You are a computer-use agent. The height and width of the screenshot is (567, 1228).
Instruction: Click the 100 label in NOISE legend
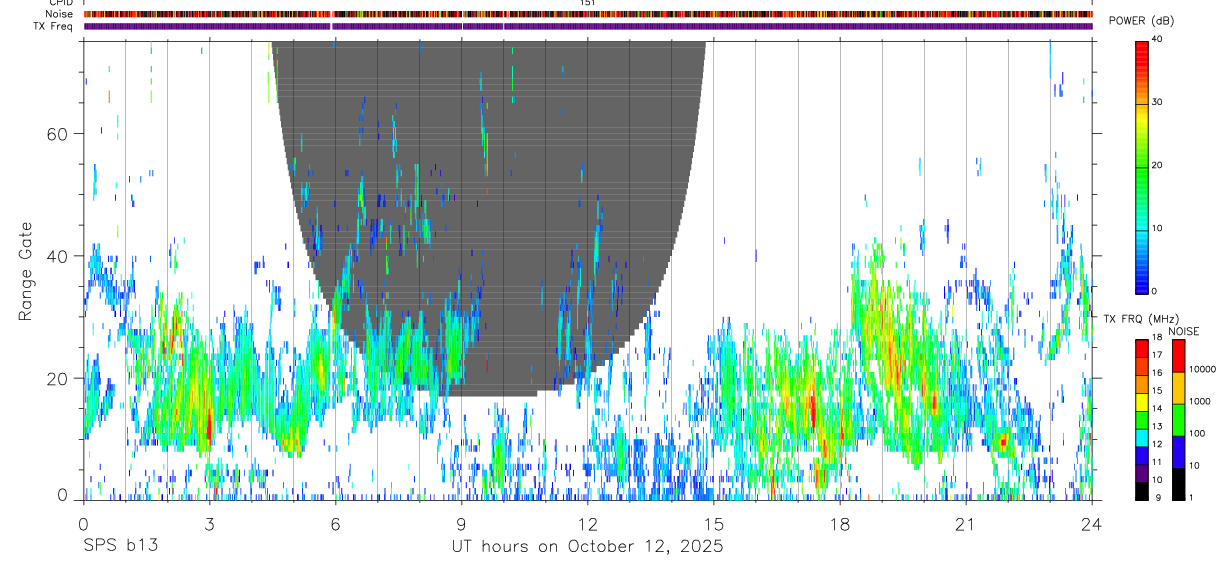point(1197,433)
